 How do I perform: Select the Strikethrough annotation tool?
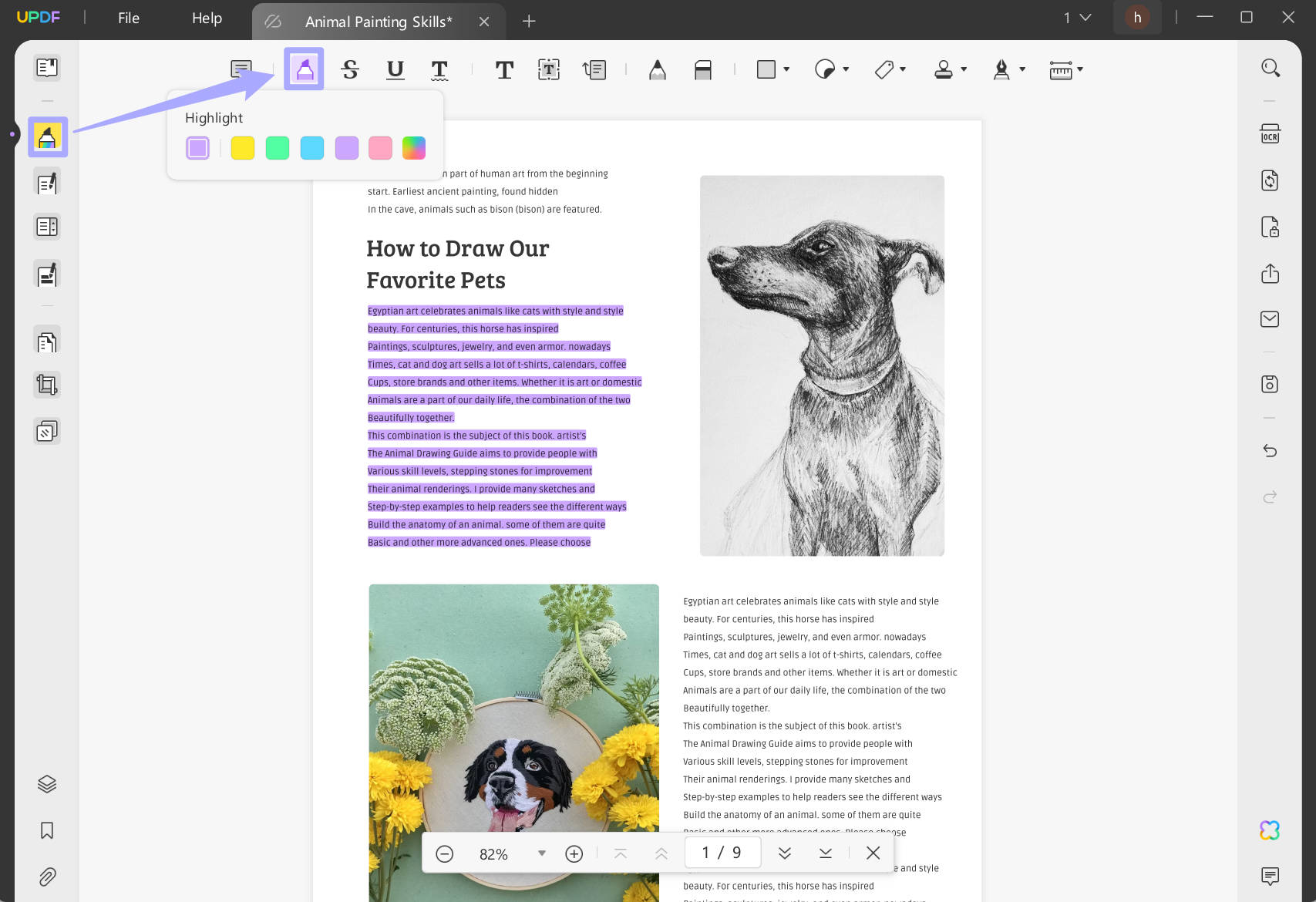click(351, 69)
